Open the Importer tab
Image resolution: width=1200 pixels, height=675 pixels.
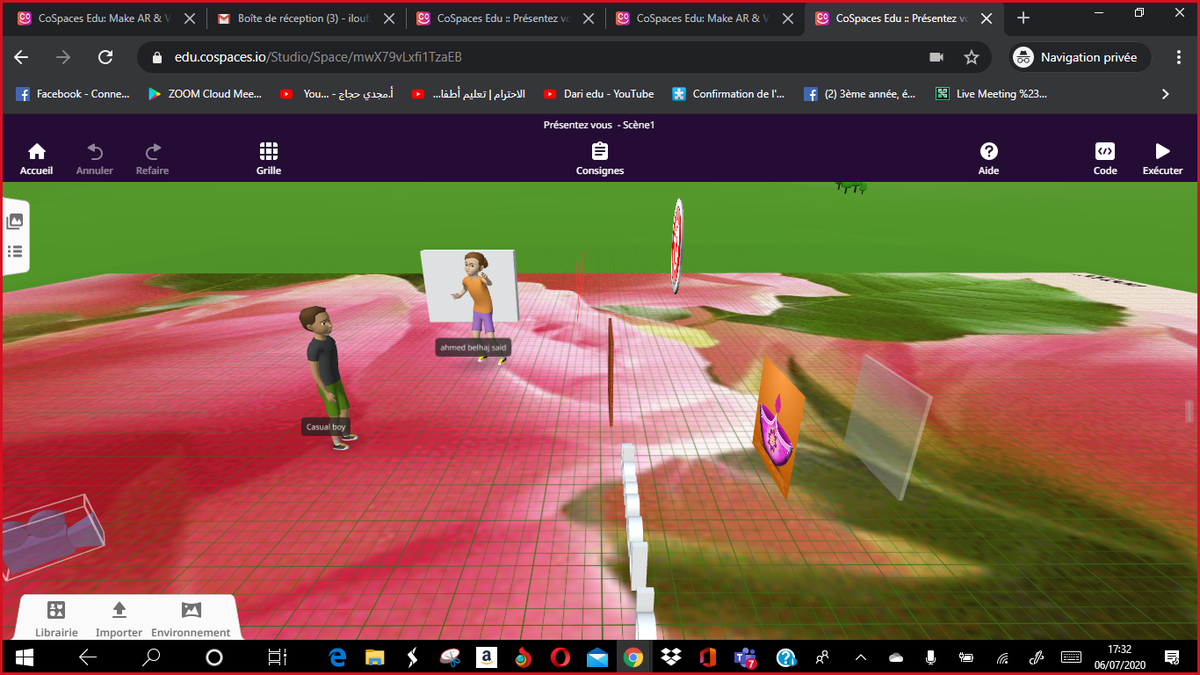point(119,619)
